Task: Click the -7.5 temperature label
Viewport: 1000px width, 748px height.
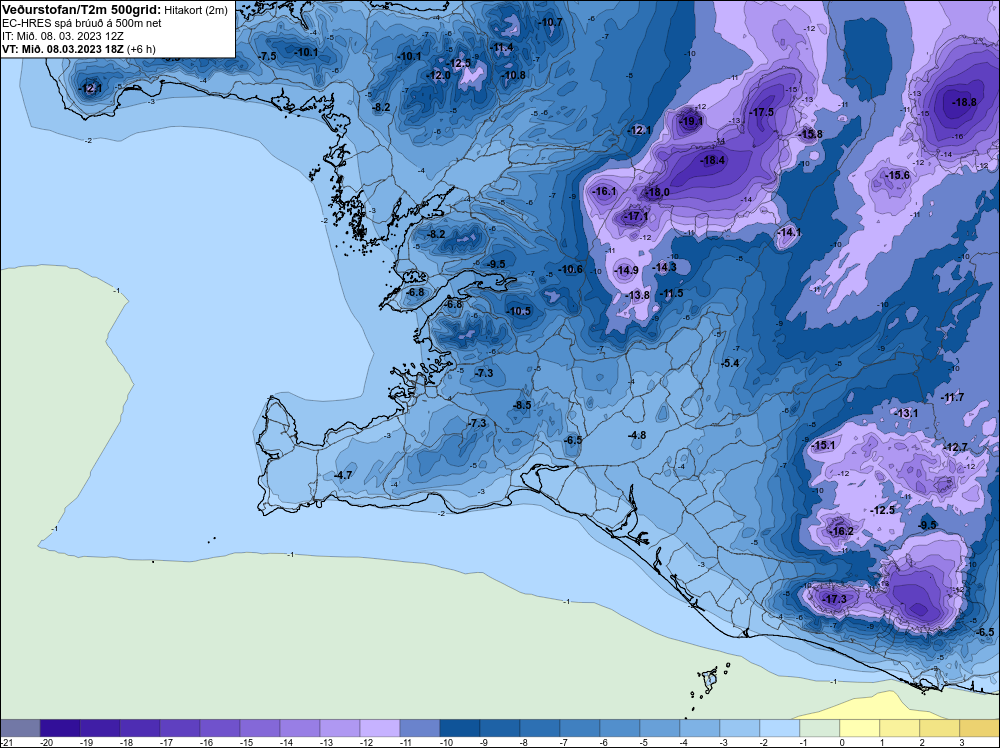Action: point(267,56)
